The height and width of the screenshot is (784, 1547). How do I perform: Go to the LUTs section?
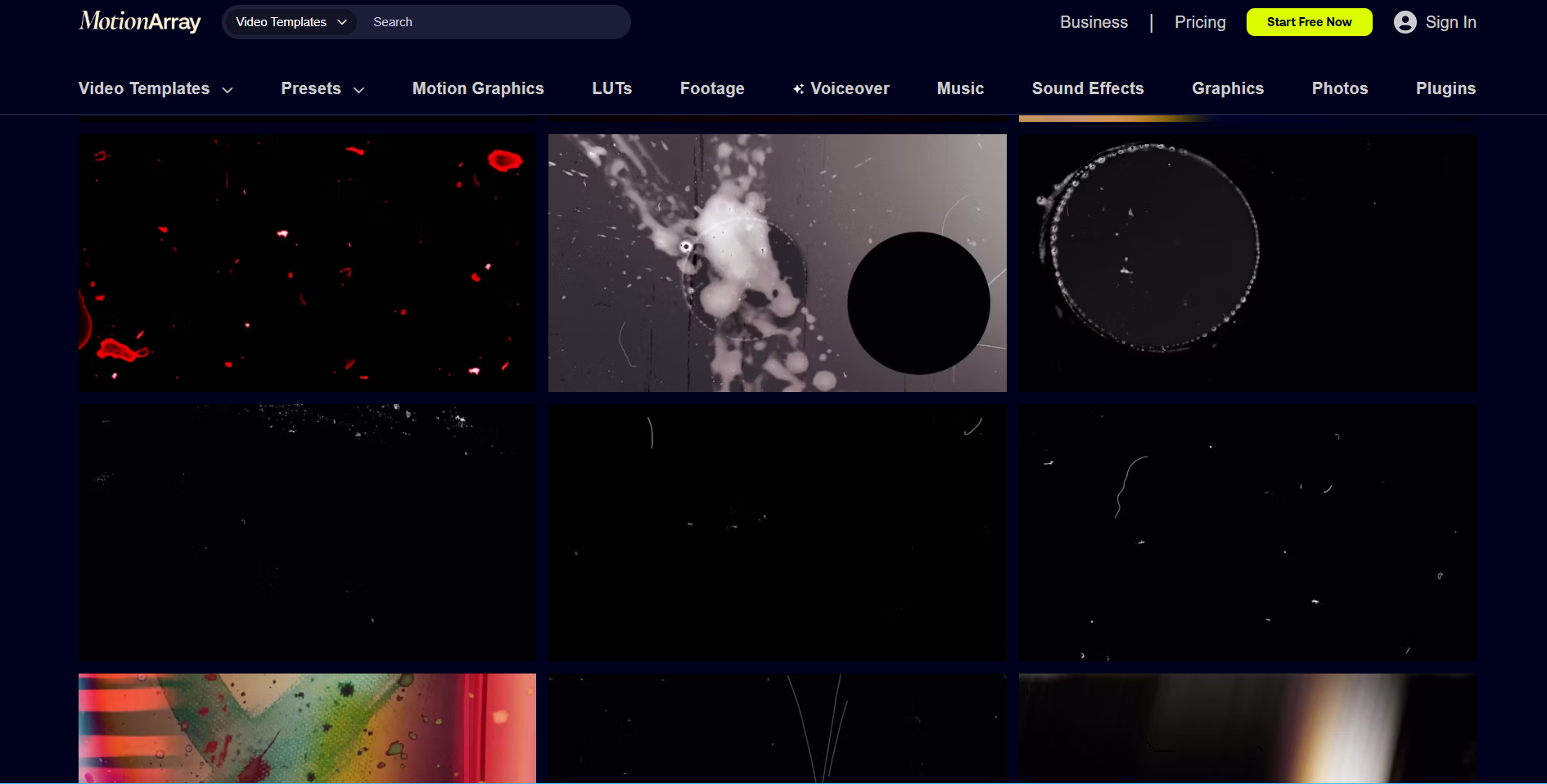pyautogui.click(x=612, y=88)
